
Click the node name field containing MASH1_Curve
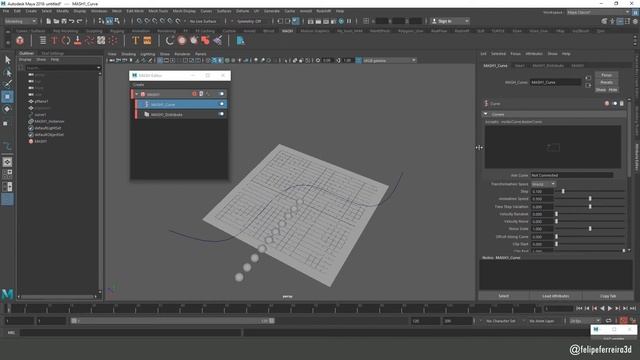pos(555,82)
